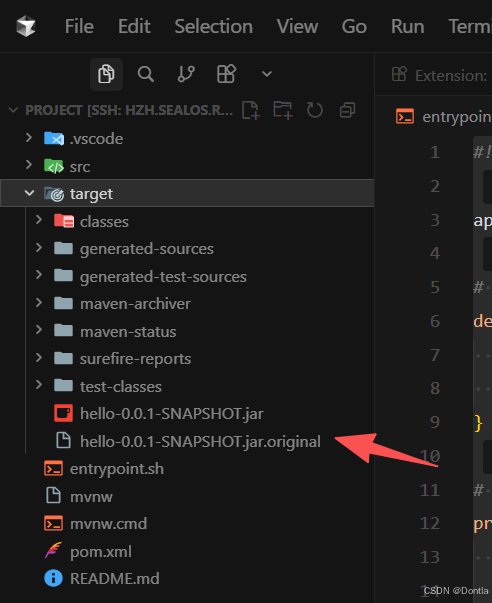Click New Folder icon in explorer
The height and width of the screenshot is (603, 492).
(x=283, y=110)
